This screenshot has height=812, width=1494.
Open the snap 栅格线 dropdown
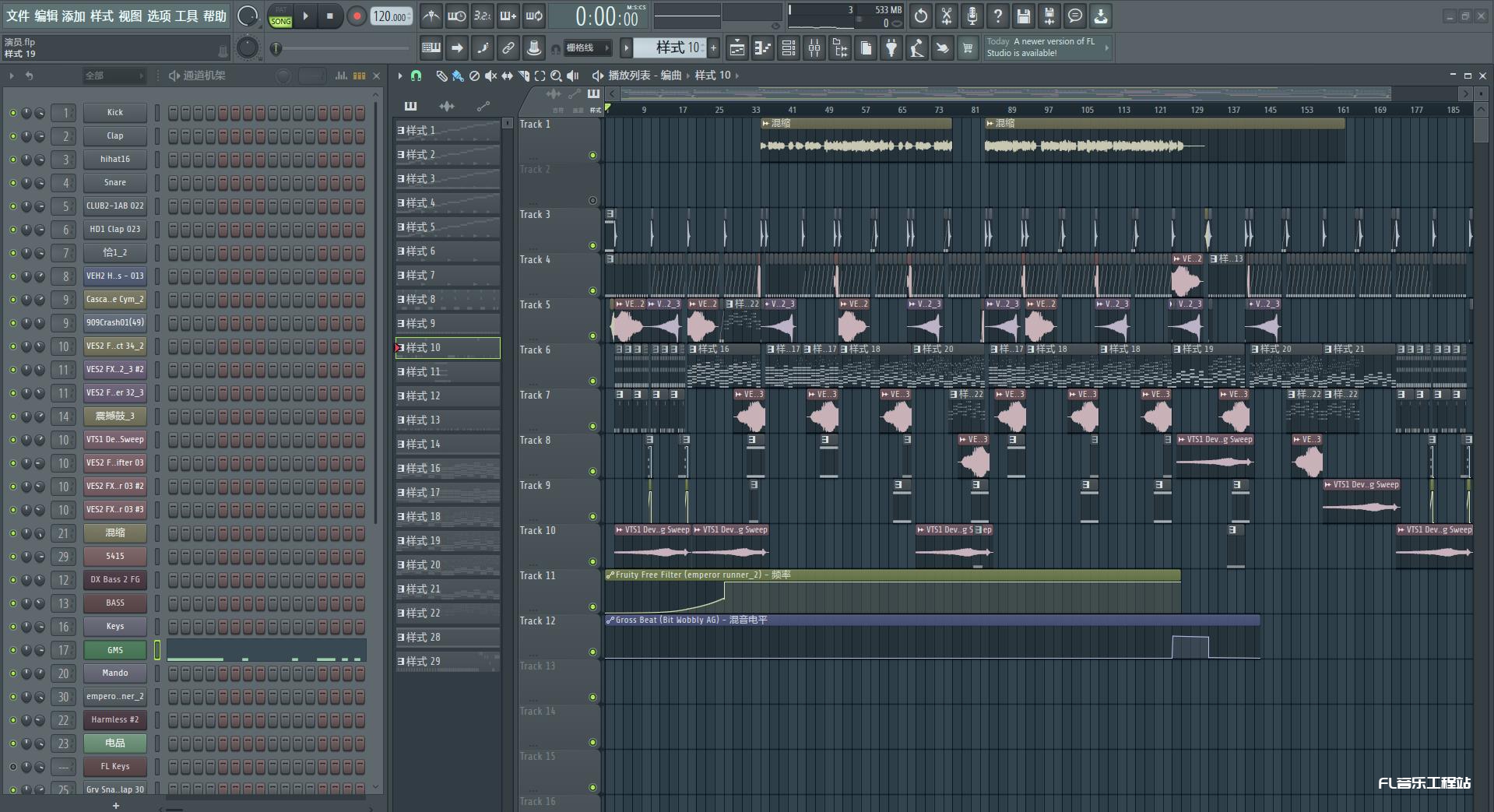587,48
